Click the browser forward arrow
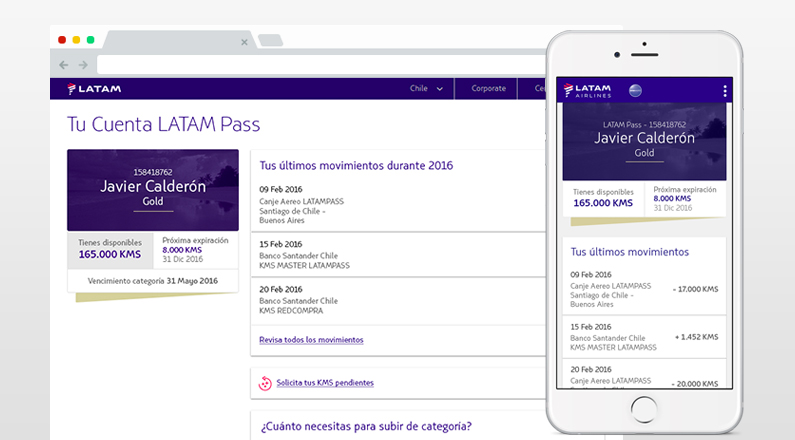 coord(83,65)
